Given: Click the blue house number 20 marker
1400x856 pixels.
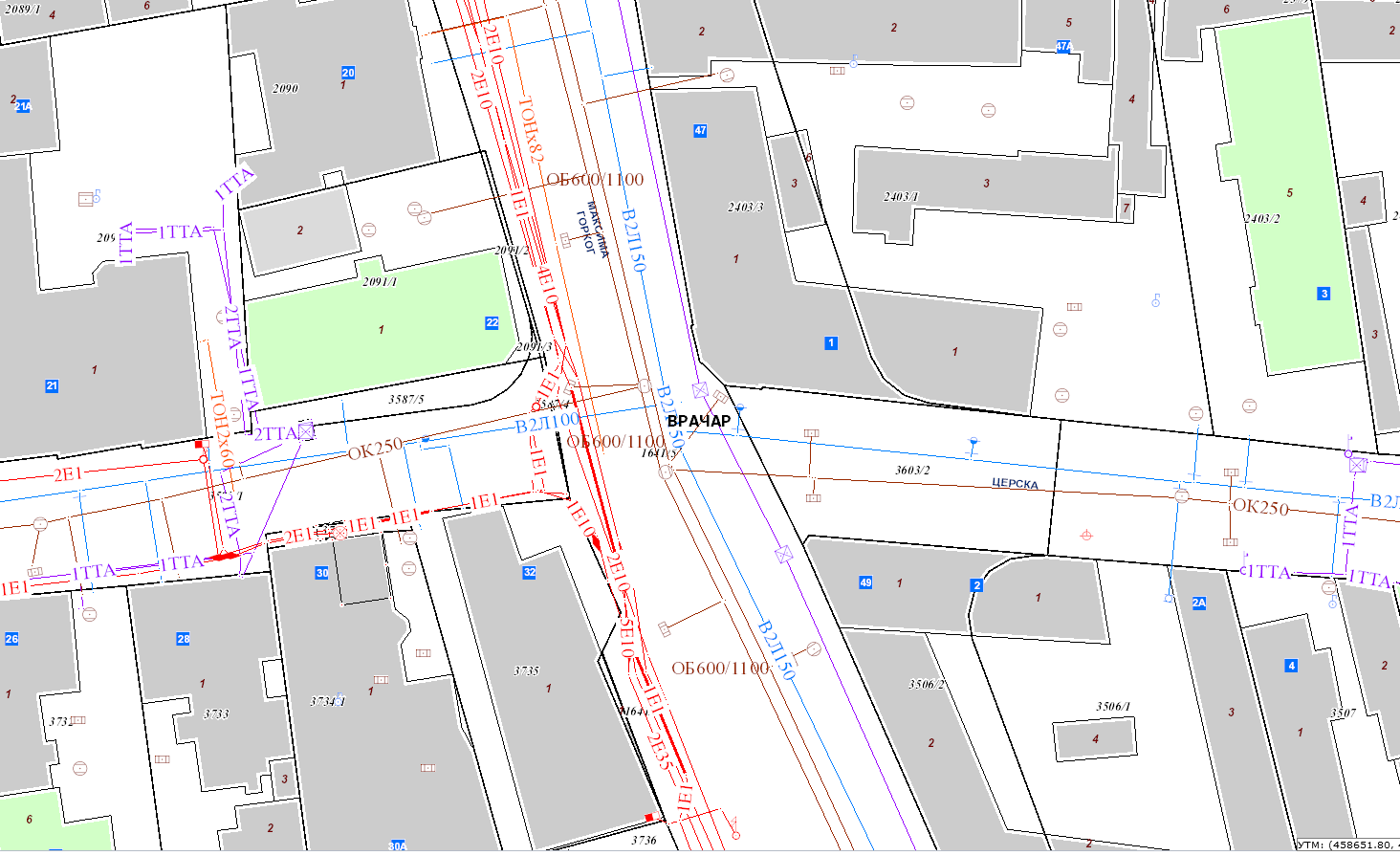Looking at the screenshot, I should [x=348, y=73].
